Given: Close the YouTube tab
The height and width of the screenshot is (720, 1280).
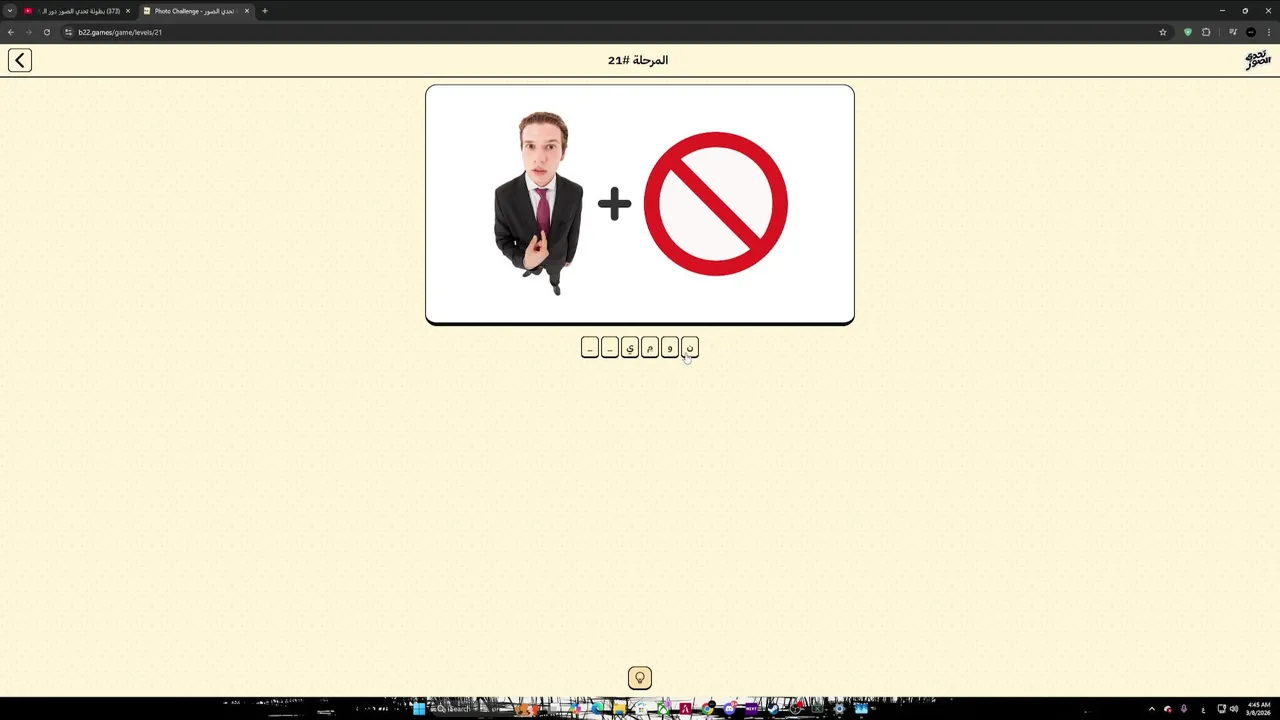Looking at the screenshot, I should click(128, 11).
